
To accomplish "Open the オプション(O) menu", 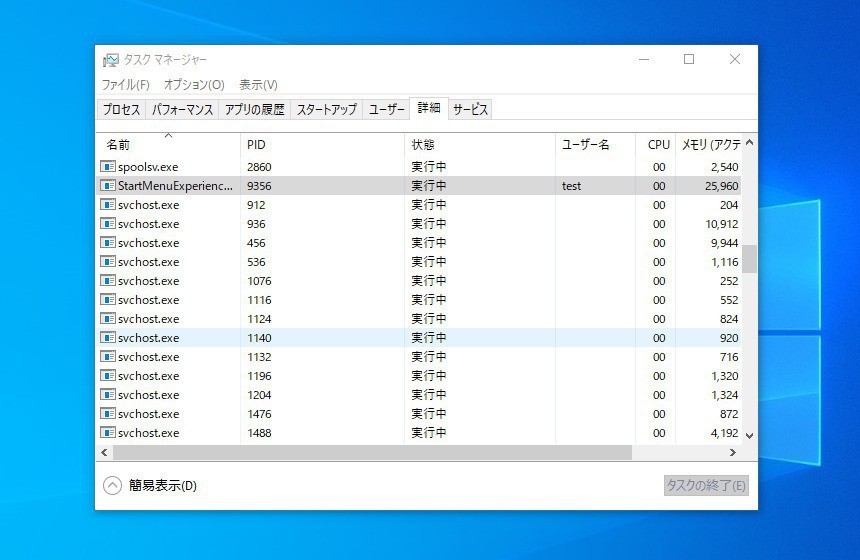I will 194,85.
